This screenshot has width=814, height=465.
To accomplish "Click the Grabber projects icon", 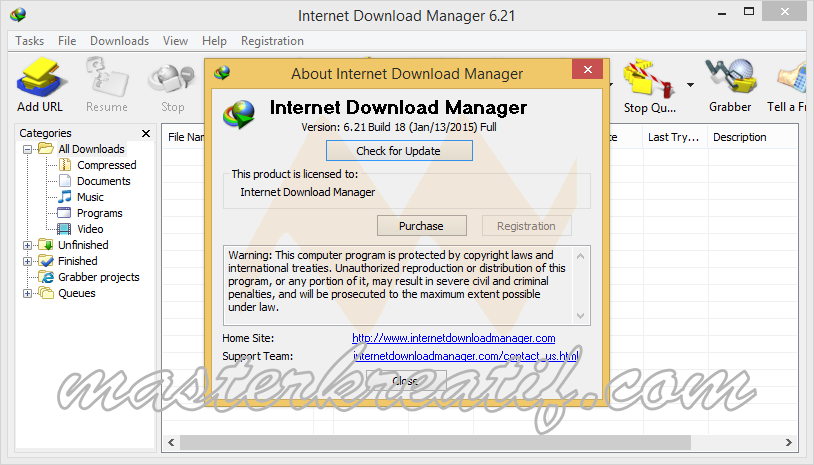I will coord(46,277).
